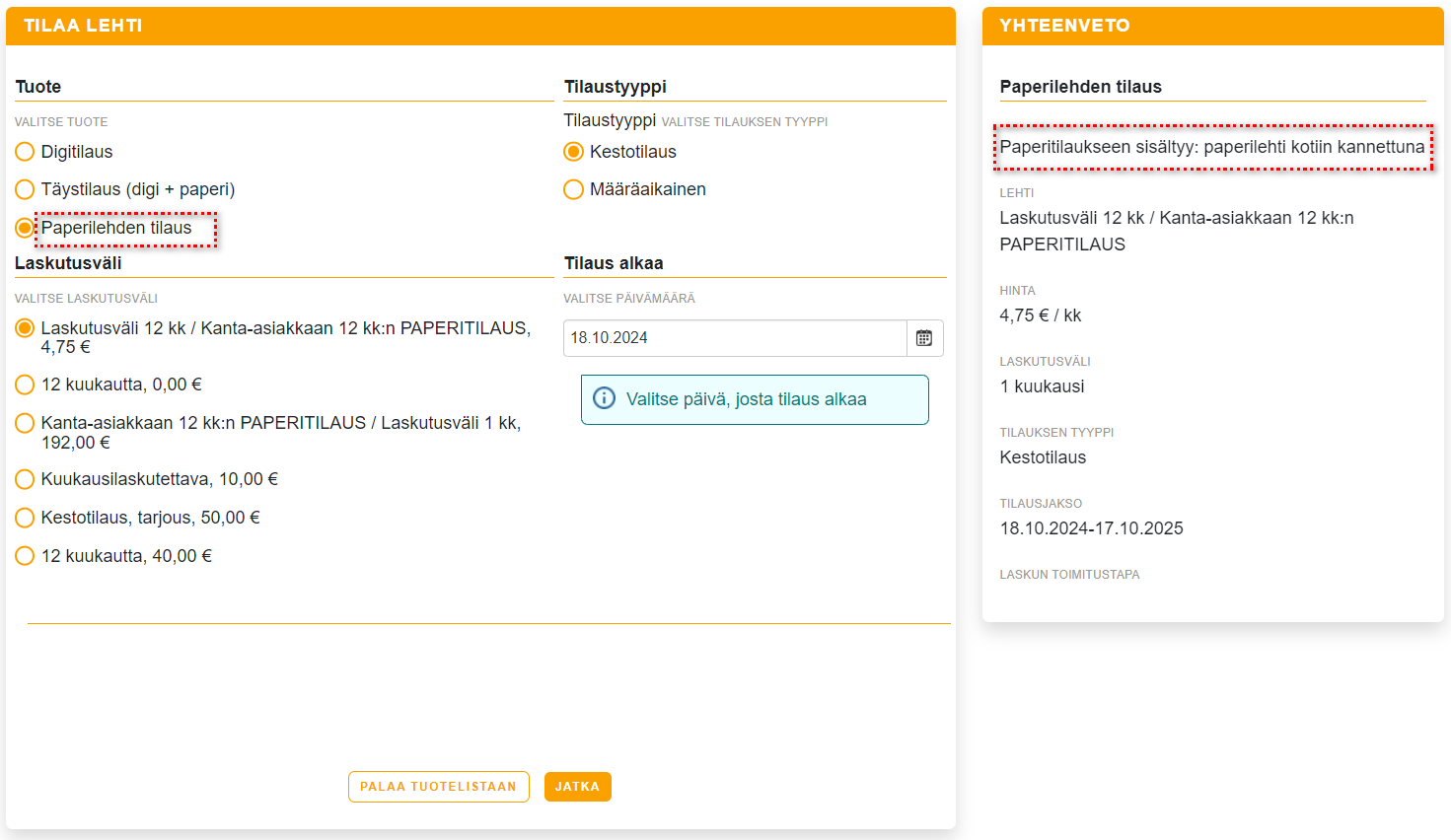Click the summary price 4,75 € / kk

click(x=1041, y=315)
